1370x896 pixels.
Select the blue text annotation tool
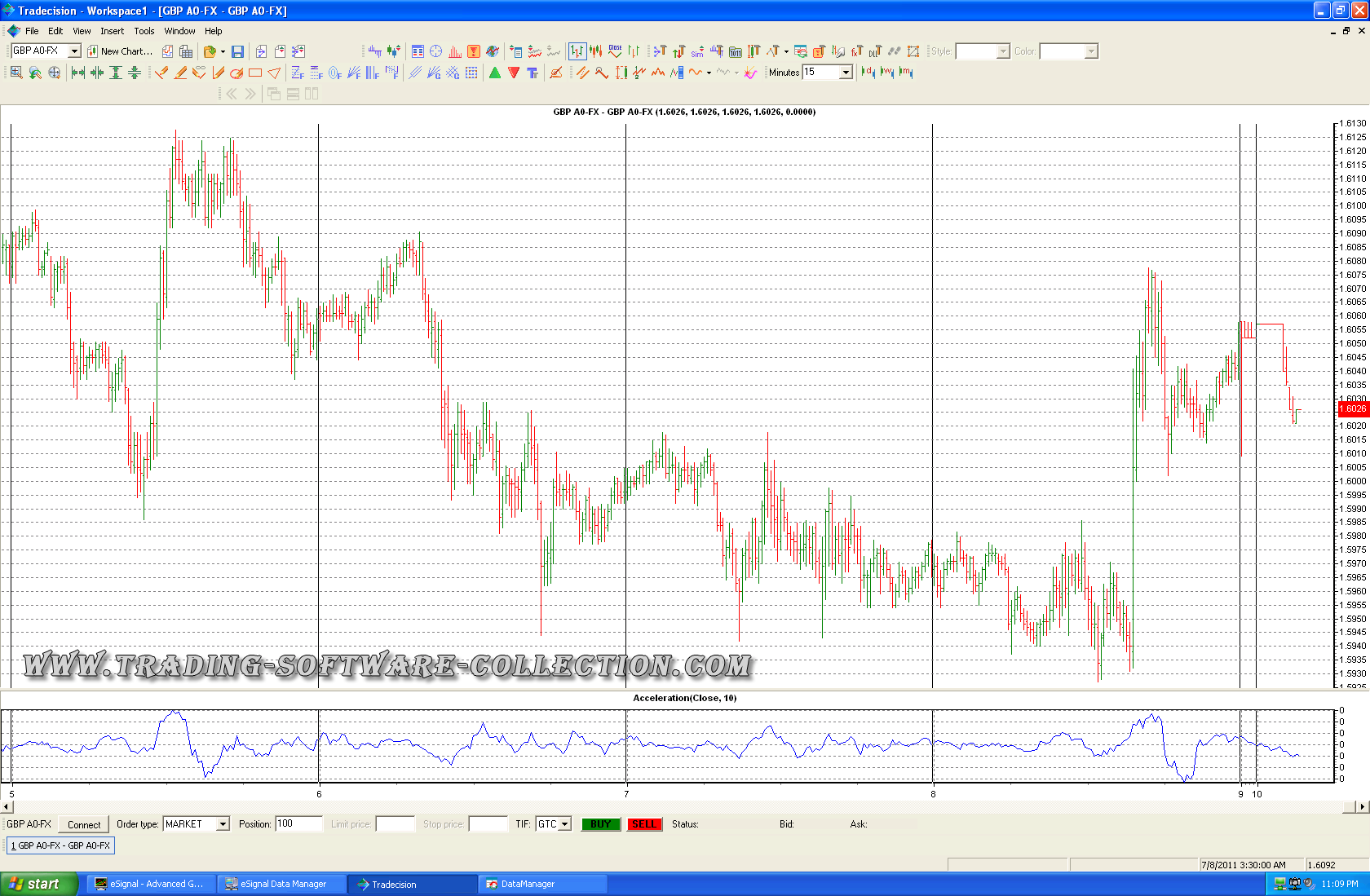click(x=533, y=73)
